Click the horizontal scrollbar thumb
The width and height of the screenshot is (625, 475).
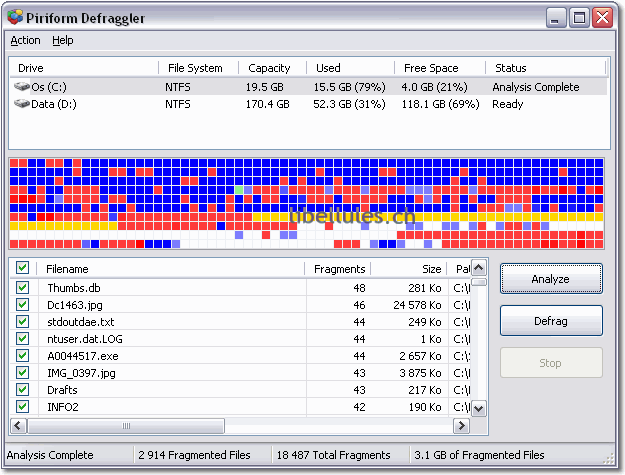(126, 426)
